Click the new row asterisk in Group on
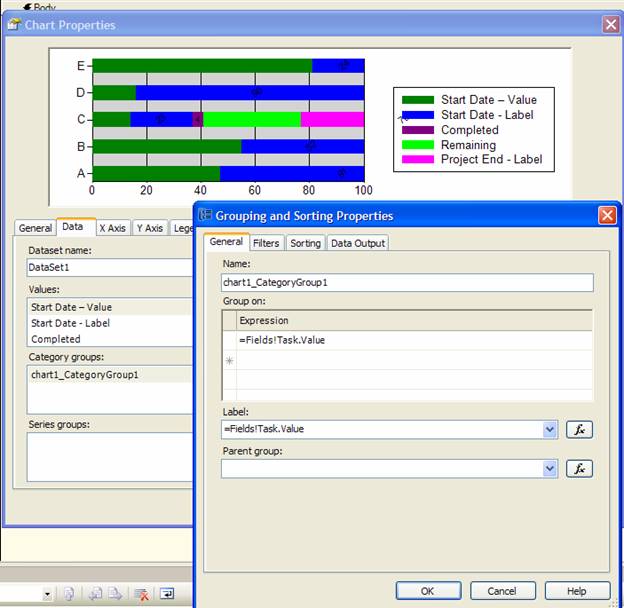624x608 pixels. 229,361
